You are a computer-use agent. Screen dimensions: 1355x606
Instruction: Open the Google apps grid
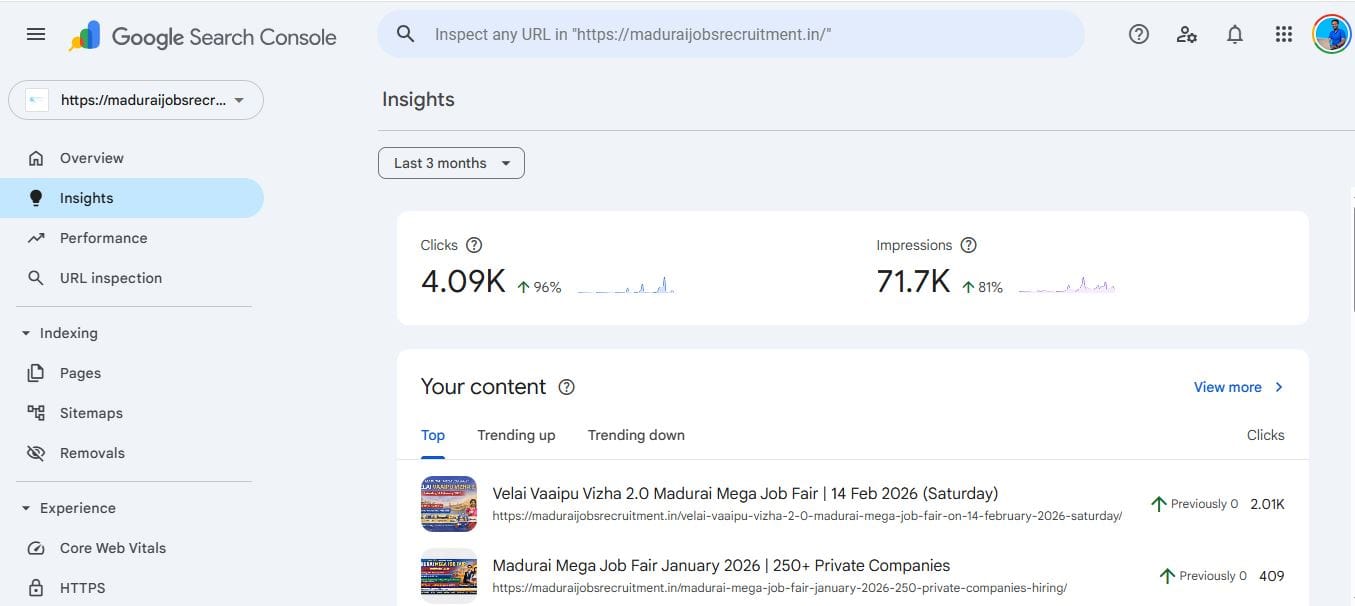[1284, 33]
